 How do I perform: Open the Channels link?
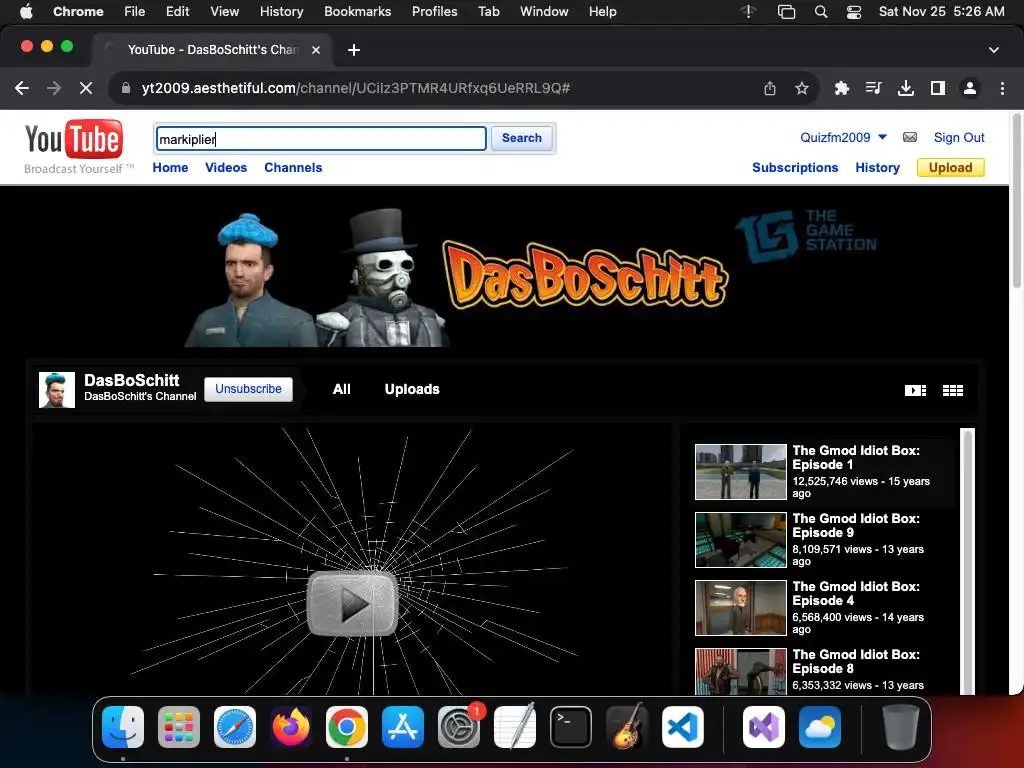pos(293,168)
